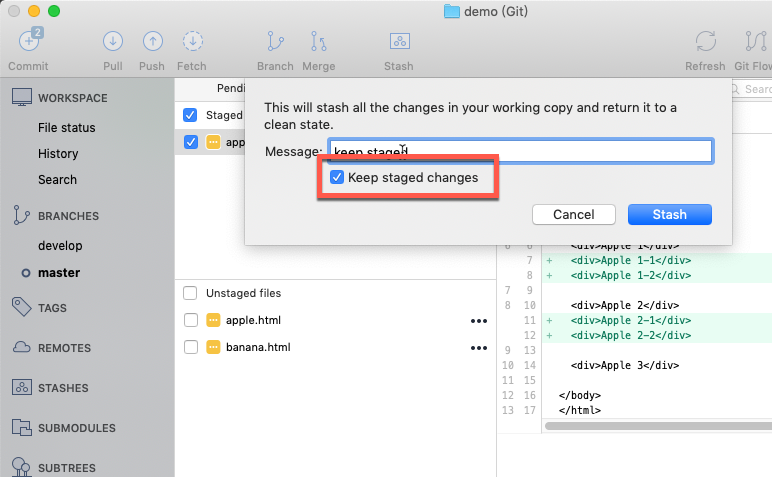This screenshot has width=772, height=477.
Task: Click the Refresh toolbar icon
Action: [706, 41]
